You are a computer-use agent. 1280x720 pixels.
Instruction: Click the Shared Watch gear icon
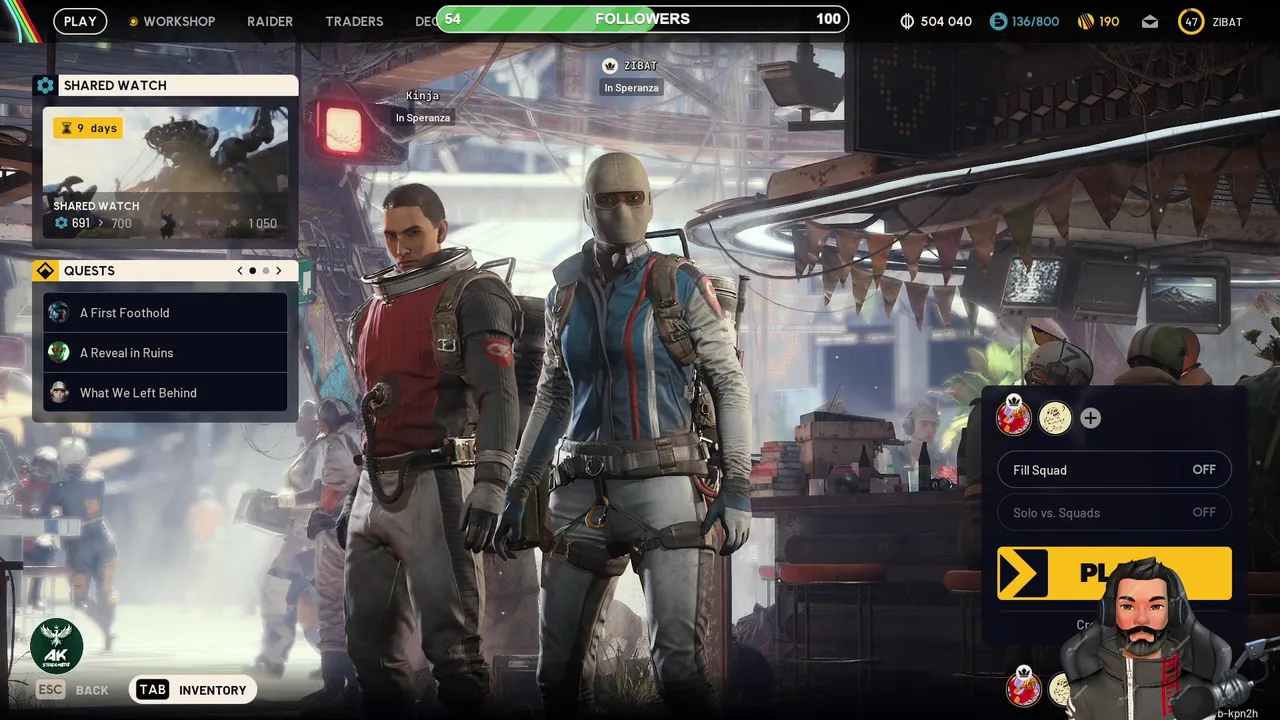(45, 86)
